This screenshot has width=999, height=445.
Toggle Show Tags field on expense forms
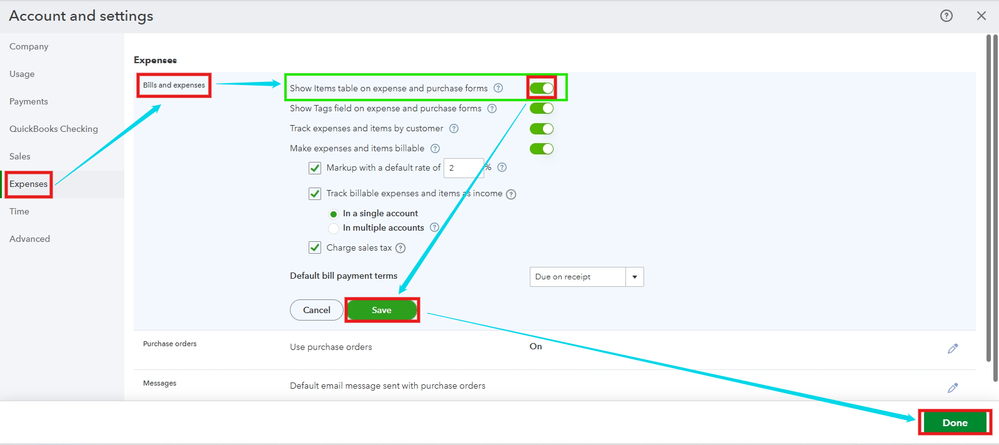click(x=542, y=108)
